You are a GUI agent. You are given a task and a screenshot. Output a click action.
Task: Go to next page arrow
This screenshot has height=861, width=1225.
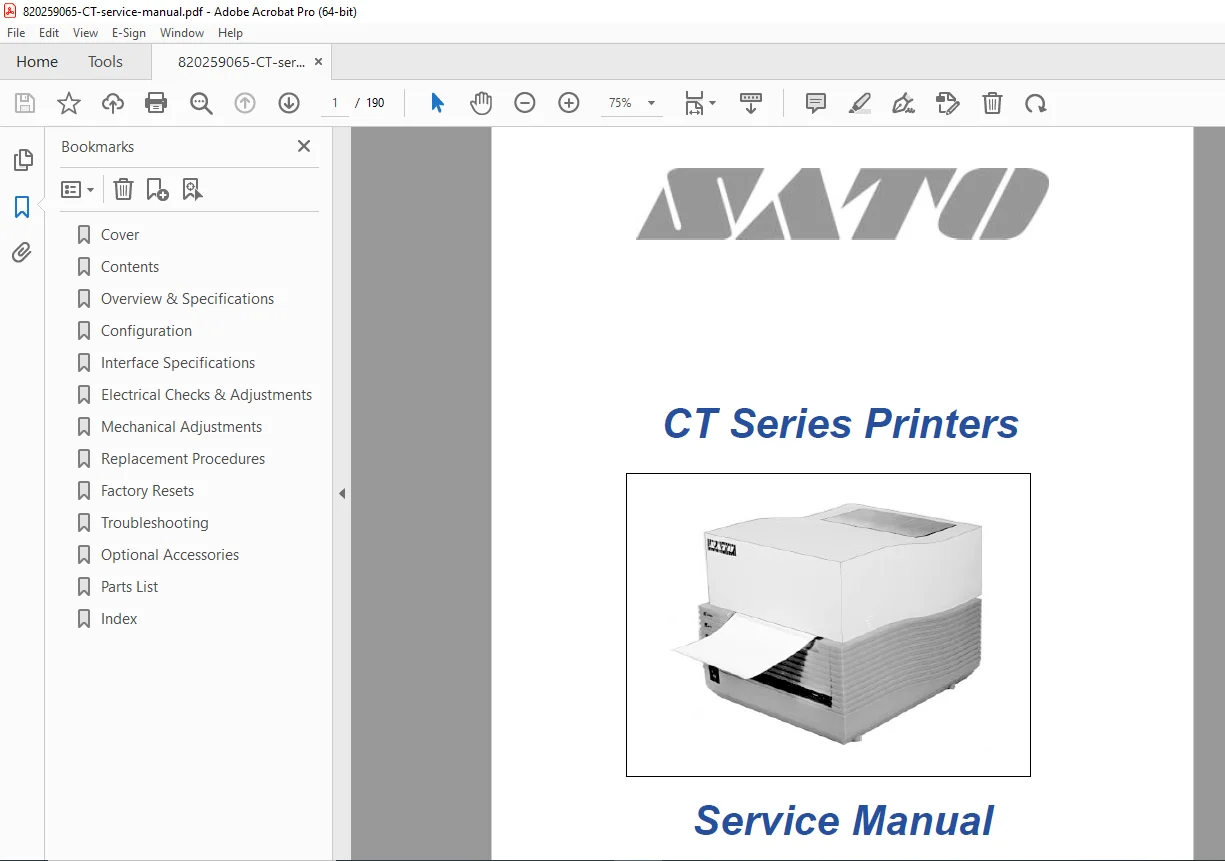289,103
